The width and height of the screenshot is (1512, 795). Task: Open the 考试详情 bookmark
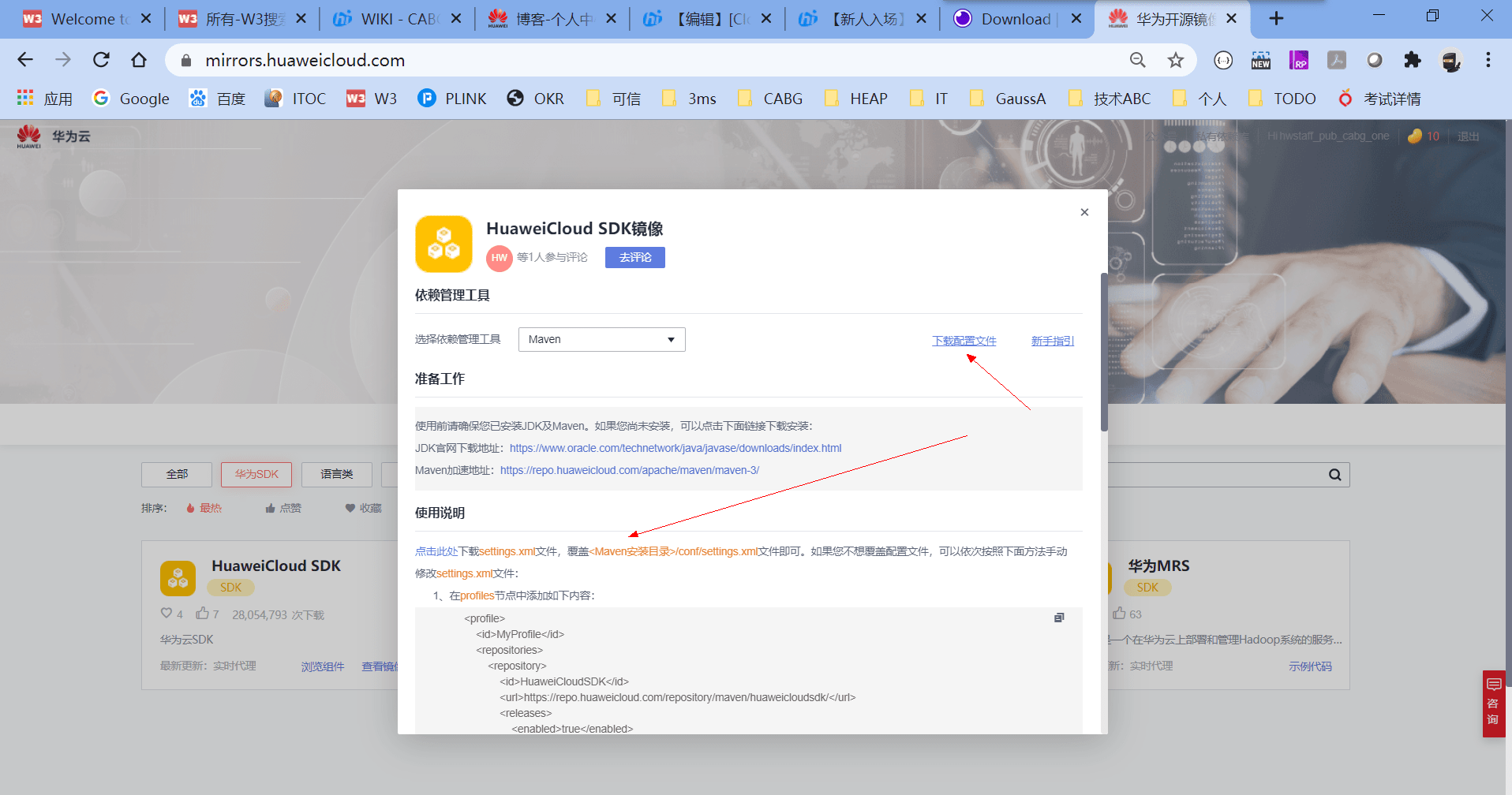point(1379,99)
